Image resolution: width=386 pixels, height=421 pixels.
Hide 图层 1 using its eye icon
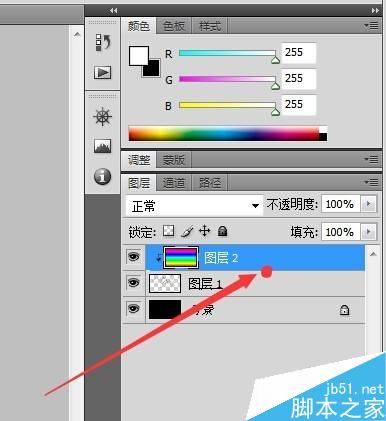(x=134, y=283)
